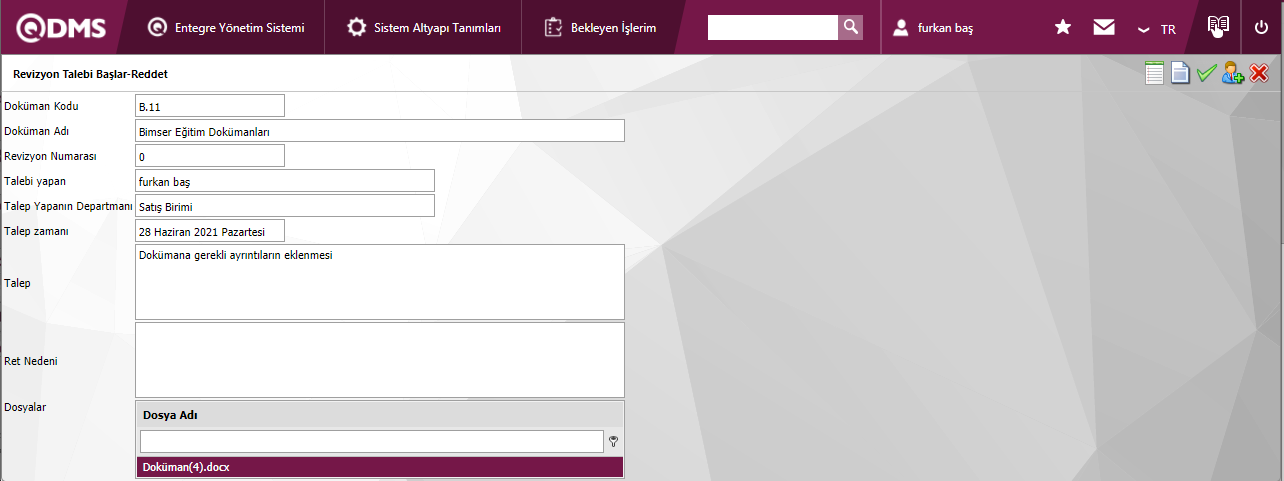Approve the request with green checkmark
Viewport: 1284px width, 481px height.
pyautogui.click(x=1207, y=73)
